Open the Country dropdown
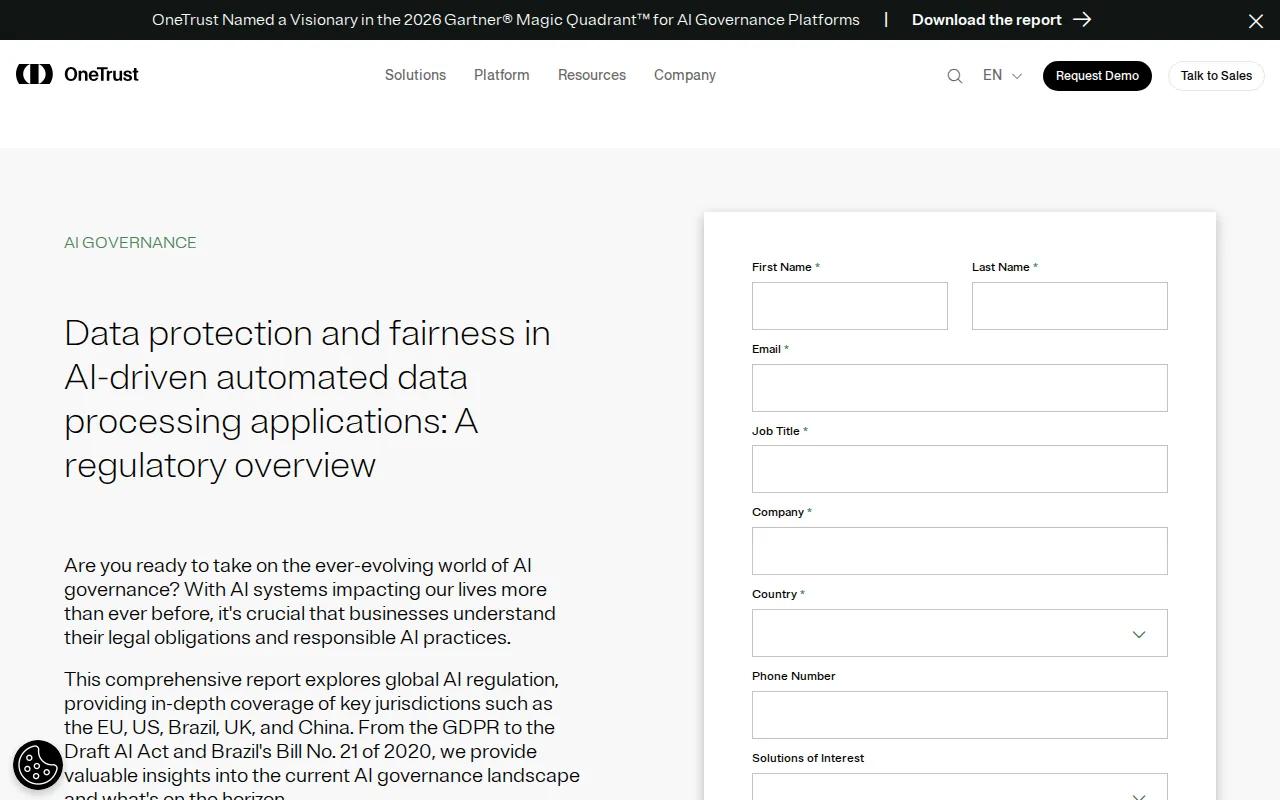 960,633
